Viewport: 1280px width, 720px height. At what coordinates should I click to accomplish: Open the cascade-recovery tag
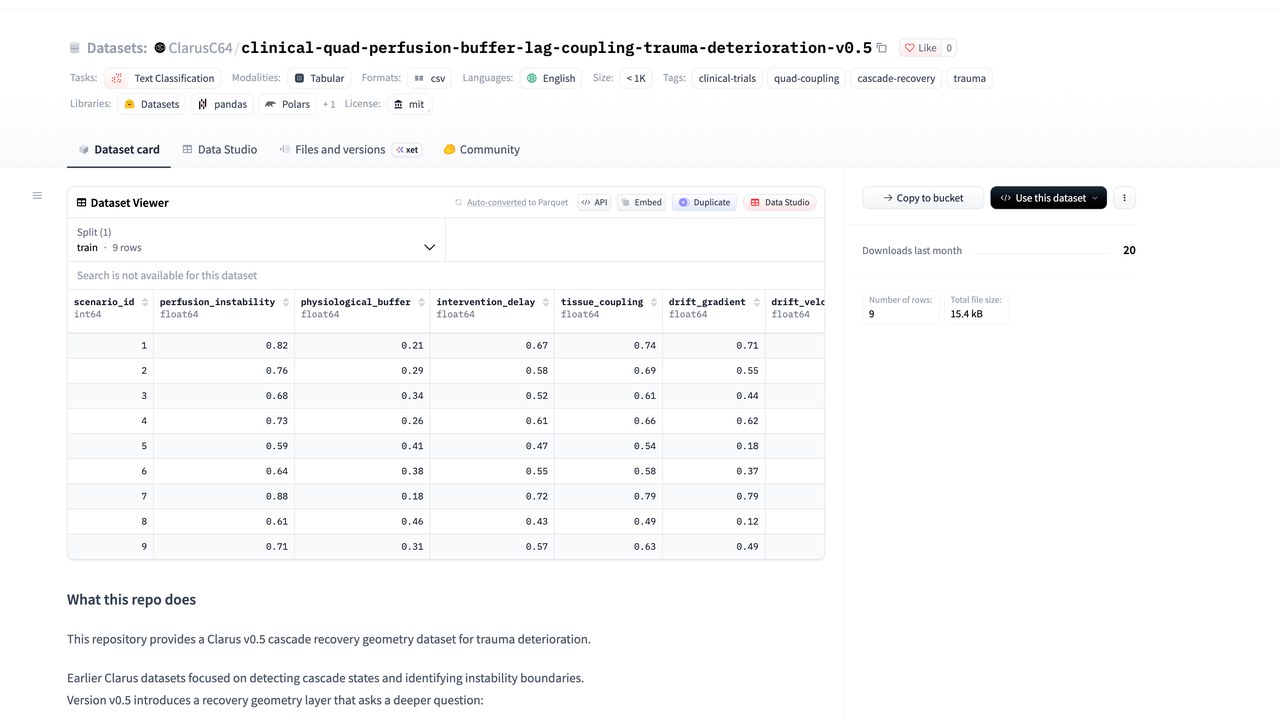pos(896,78)
